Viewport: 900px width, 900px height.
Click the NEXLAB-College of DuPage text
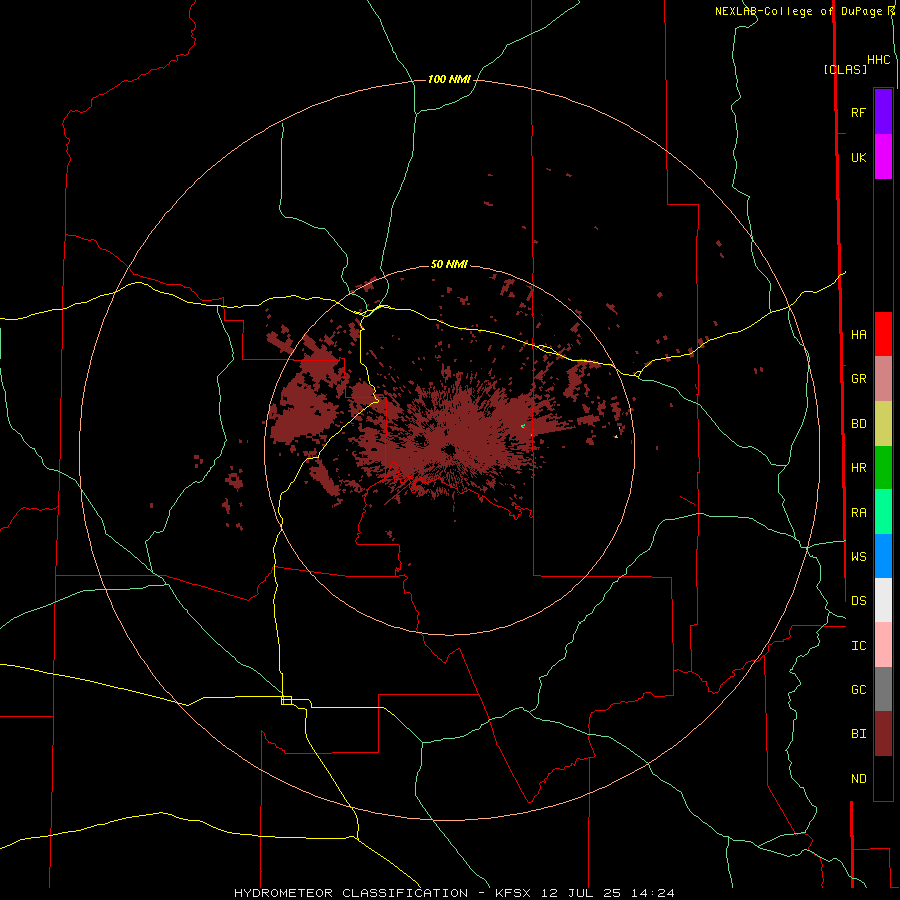point(798,11)
